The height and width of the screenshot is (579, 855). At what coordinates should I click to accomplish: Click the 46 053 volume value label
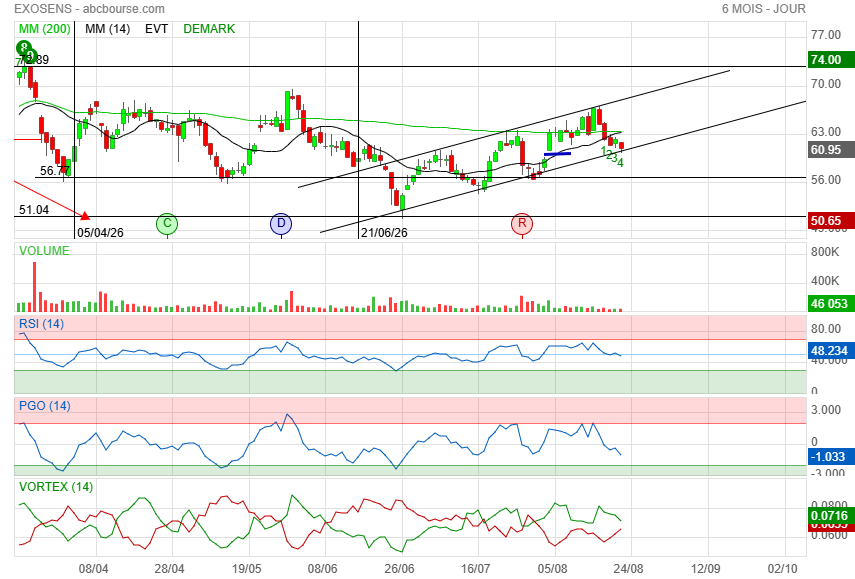point(830,304)
